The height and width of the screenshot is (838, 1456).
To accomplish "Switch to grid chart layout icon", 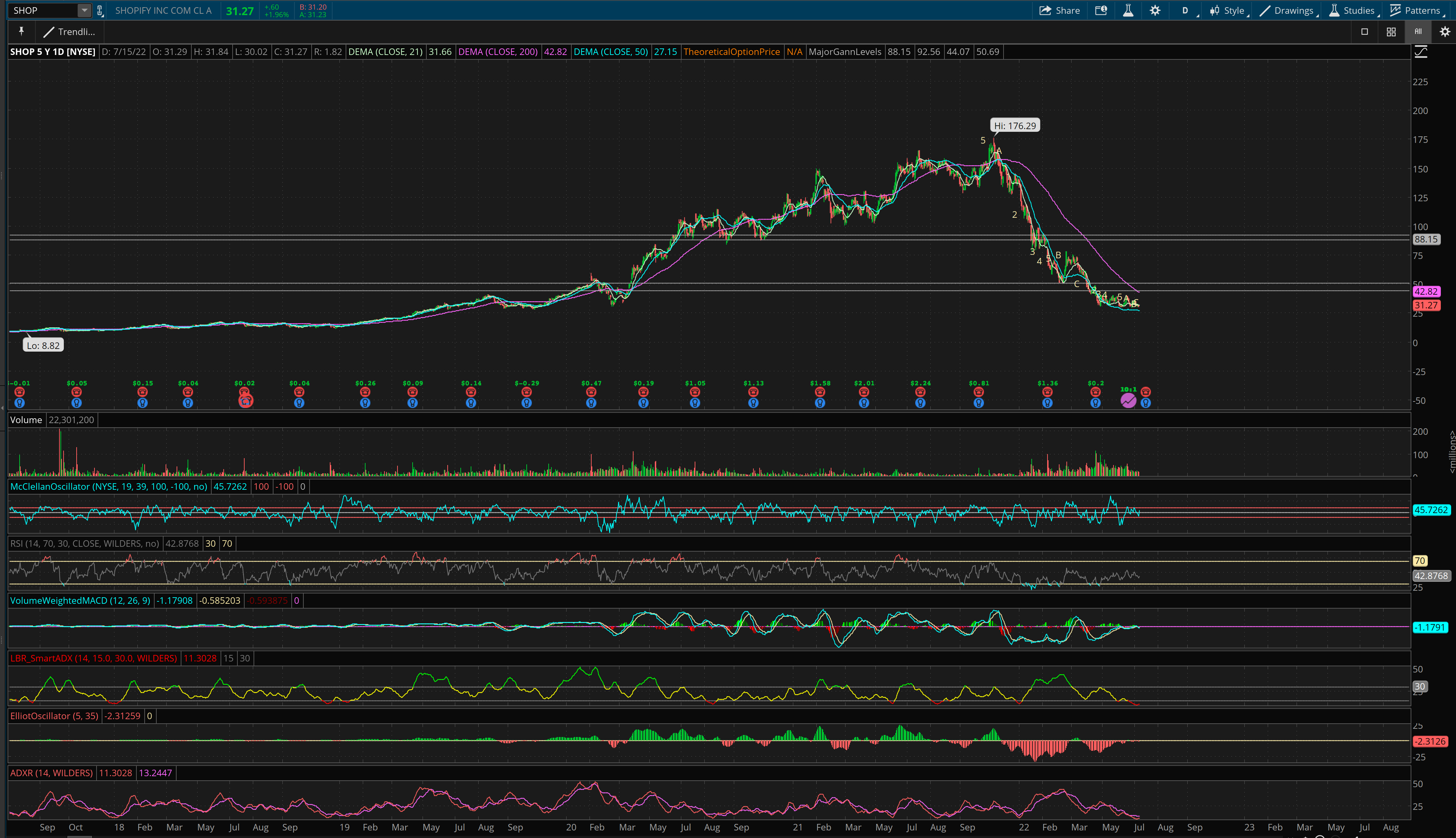I will click(x=1391, y=32).
